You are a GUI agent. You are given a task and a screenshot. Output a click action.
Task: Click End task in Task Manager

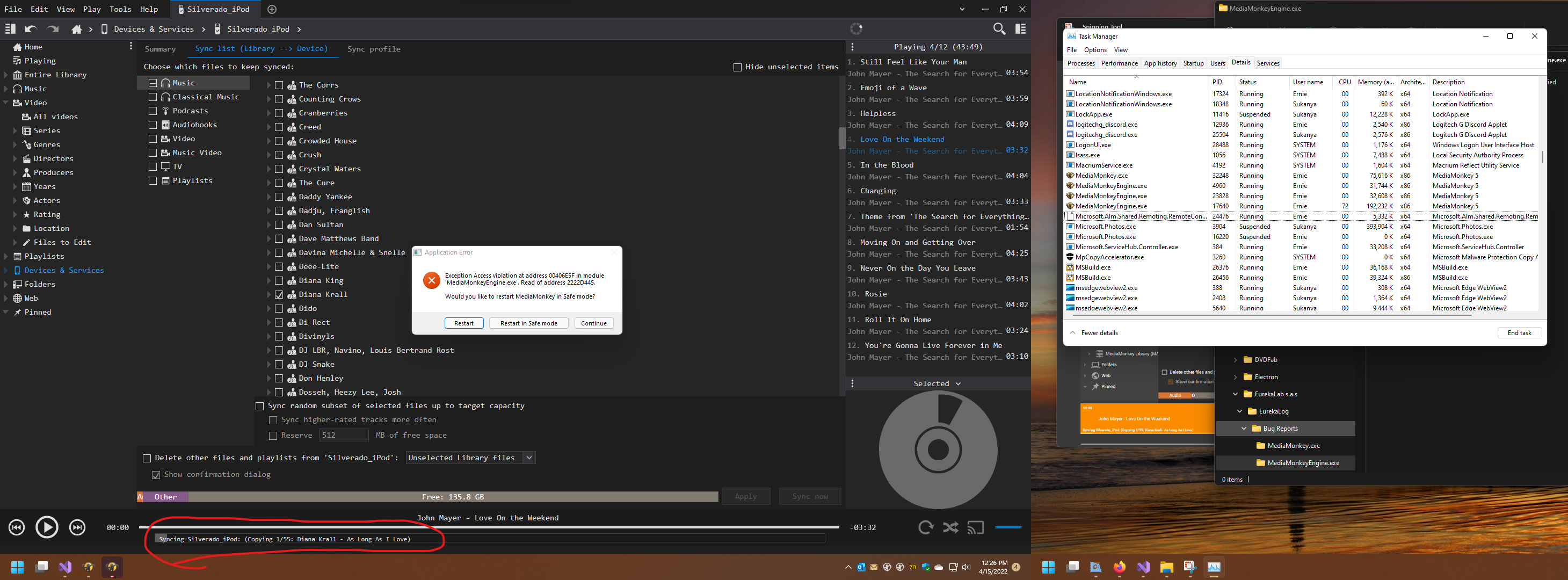click(1519, 332)
